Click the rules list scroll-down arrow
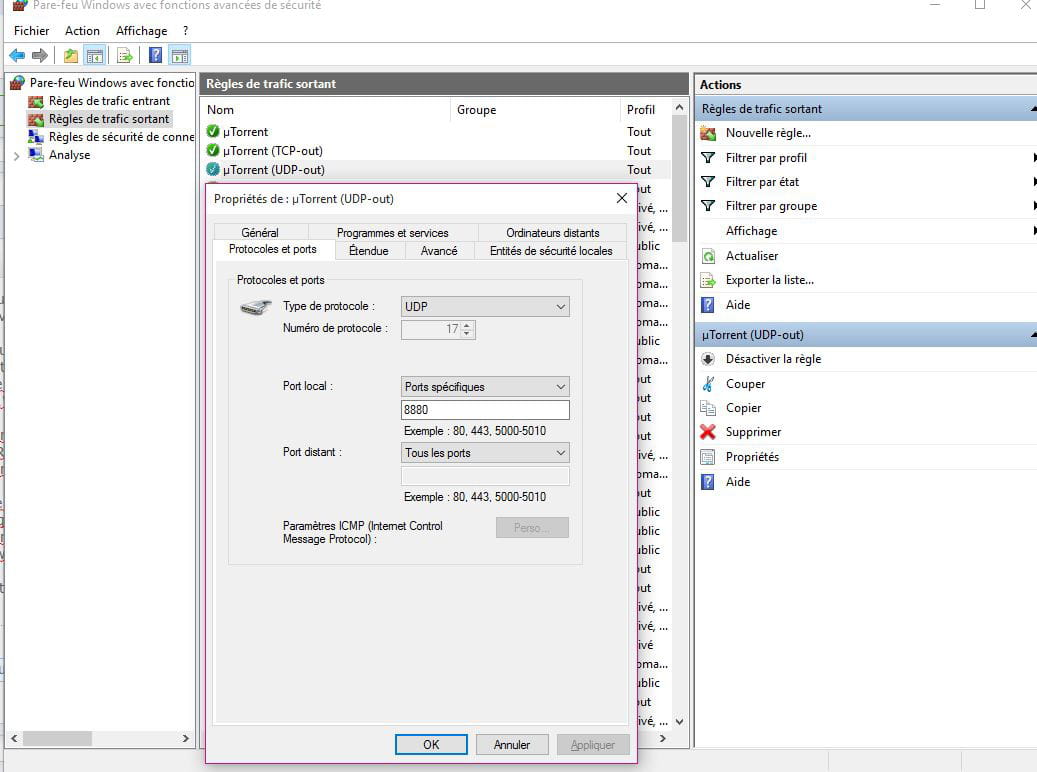This screenshot has width=1037, height=772. click(x=679, y=722)
